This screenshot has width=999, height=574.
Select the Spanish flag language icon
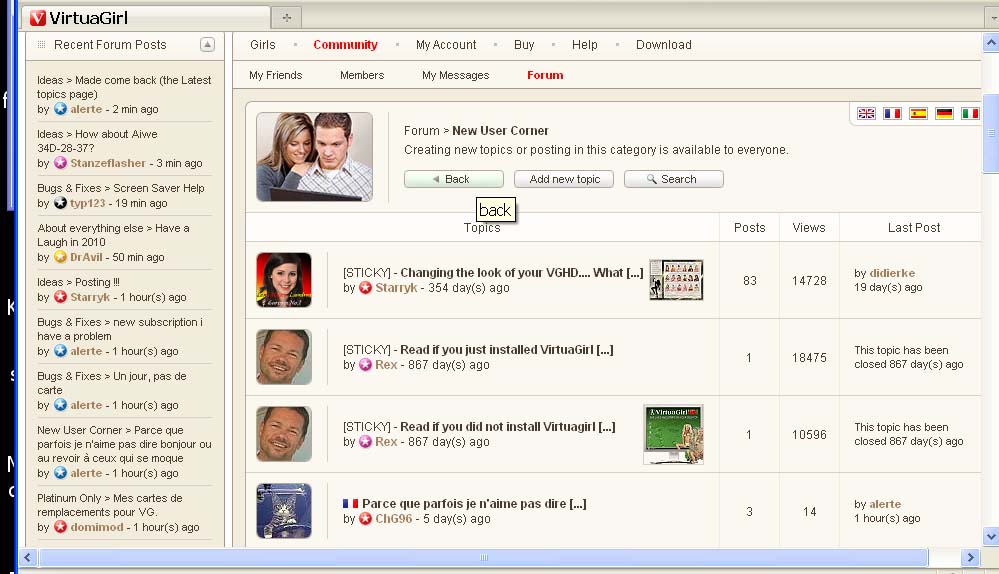pos(918,113)
